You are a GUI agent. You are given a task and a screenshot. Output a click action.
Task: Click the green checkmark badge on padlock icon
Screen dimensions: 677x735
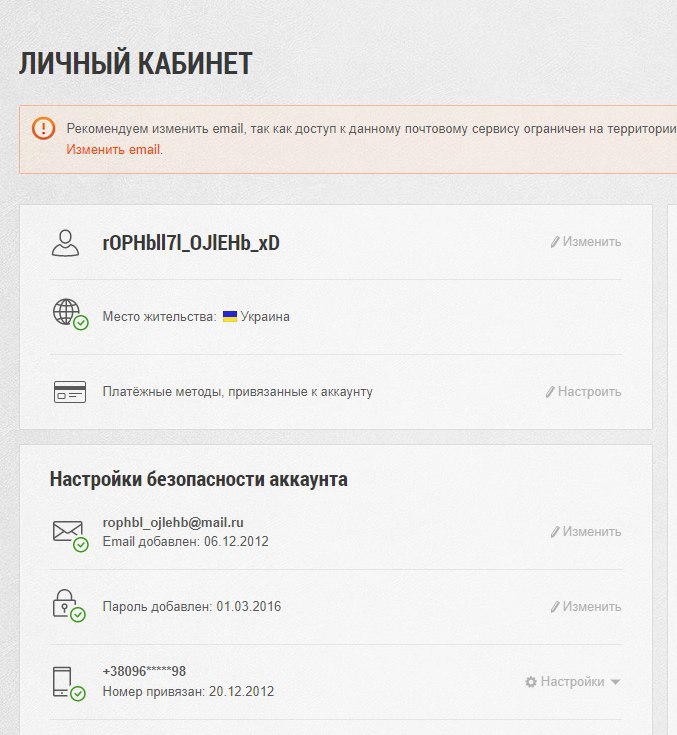point(78,615)
